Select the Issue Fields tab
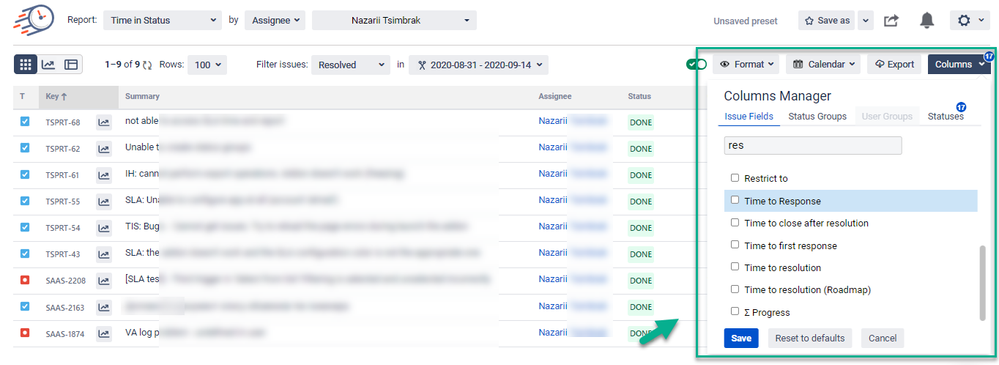 [749, 117]
